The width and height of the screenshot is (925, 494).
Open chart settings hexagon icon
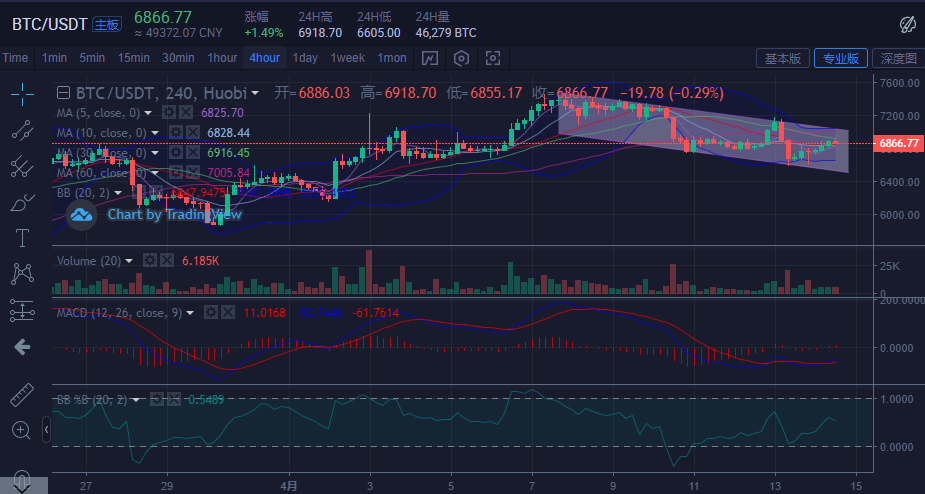pos(461,58)
